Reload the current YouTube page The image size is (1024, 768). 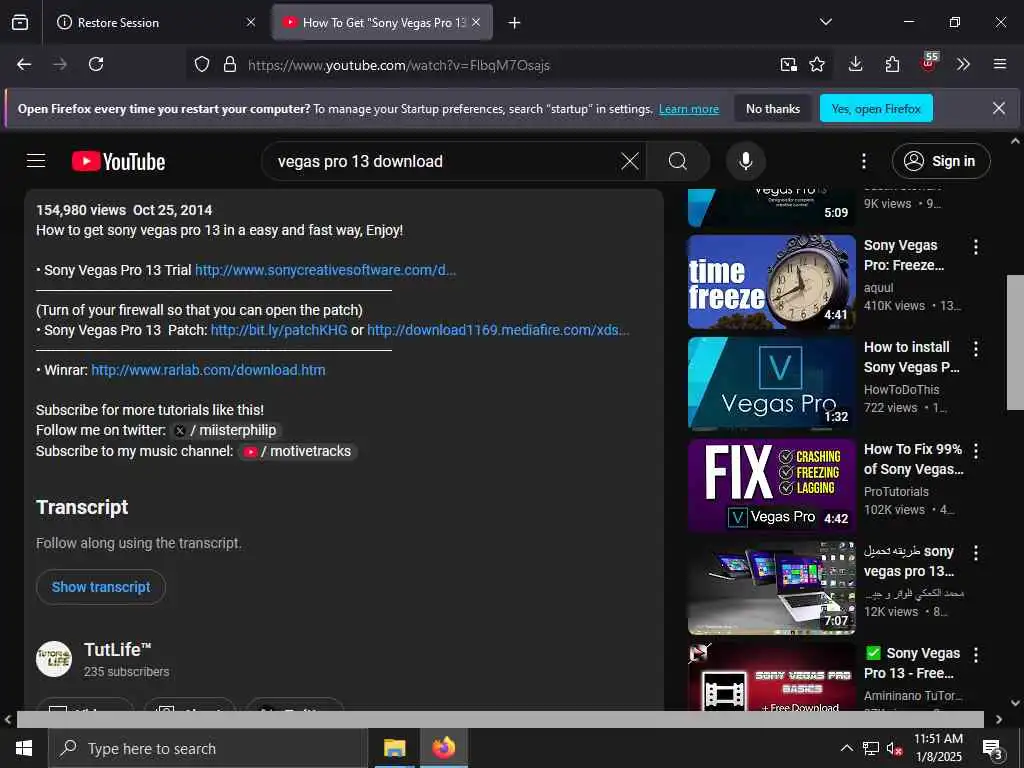[96, 64]
